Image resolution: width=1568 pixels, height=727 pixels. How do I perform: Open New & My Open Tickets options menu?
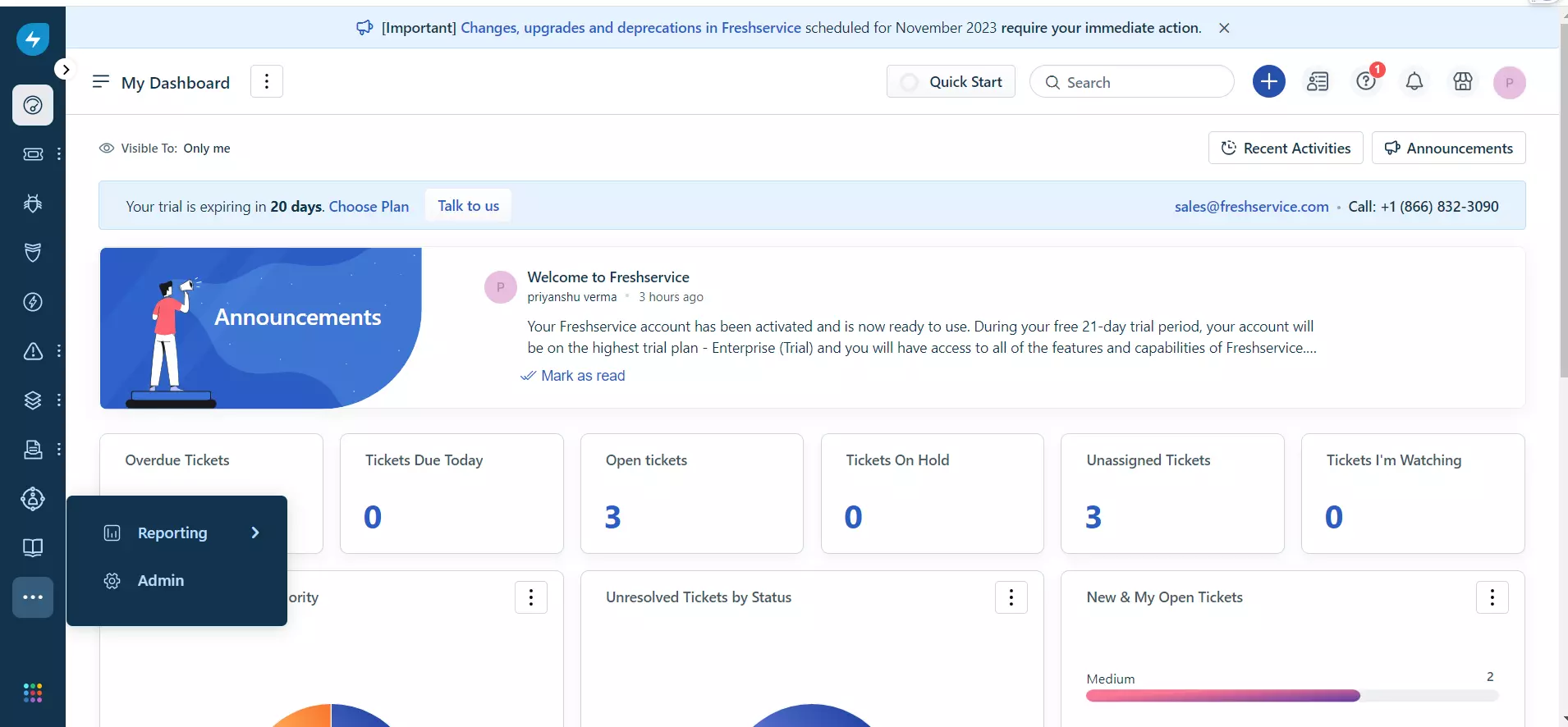(x=1492, y=597)
